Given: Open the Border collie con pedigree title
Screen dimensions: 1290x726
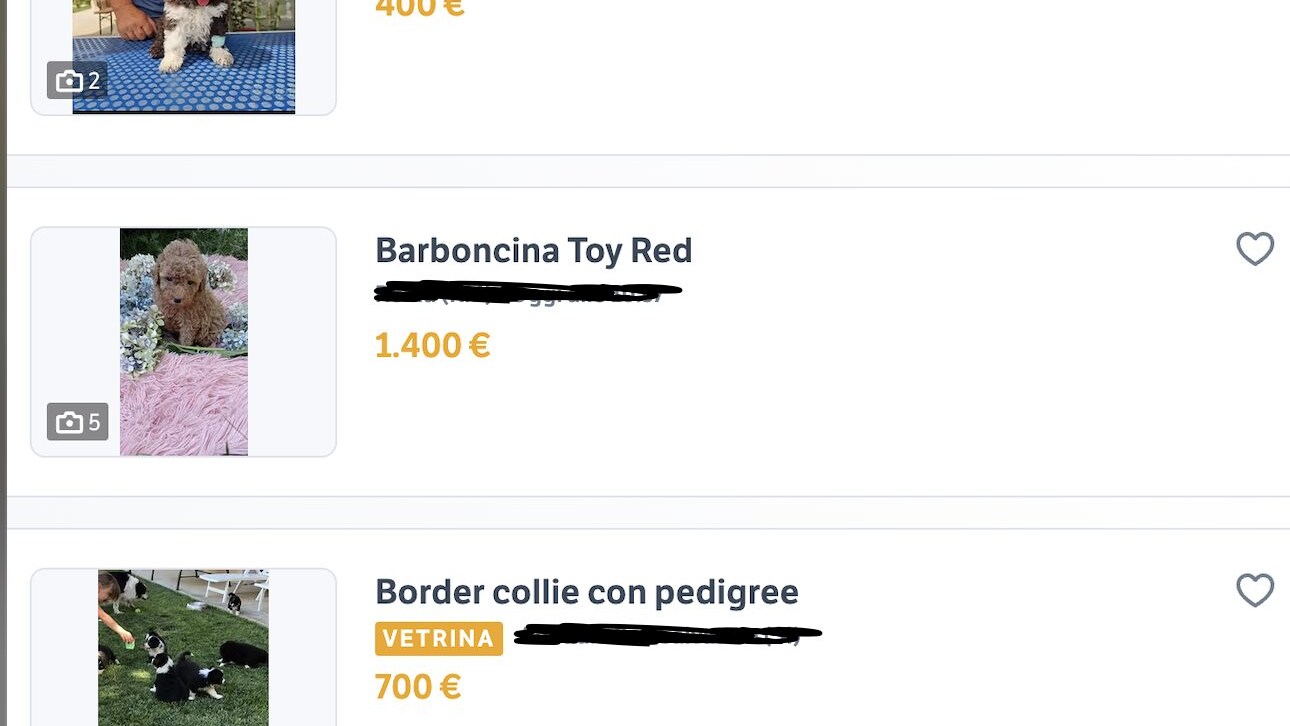Looking at the screenshot, I should 586,592.
